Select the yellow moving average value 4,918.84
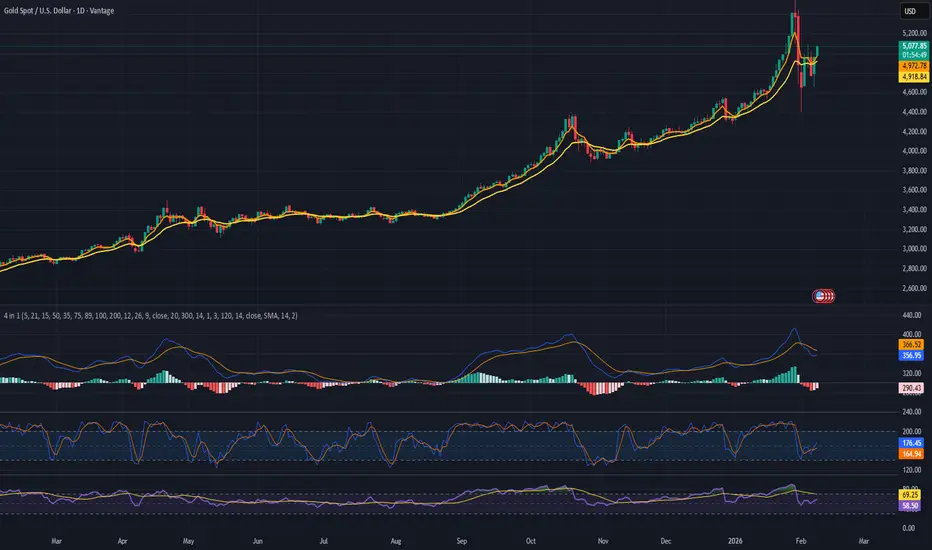Screen dimensions: 932x550 click(x=914, y=77)
